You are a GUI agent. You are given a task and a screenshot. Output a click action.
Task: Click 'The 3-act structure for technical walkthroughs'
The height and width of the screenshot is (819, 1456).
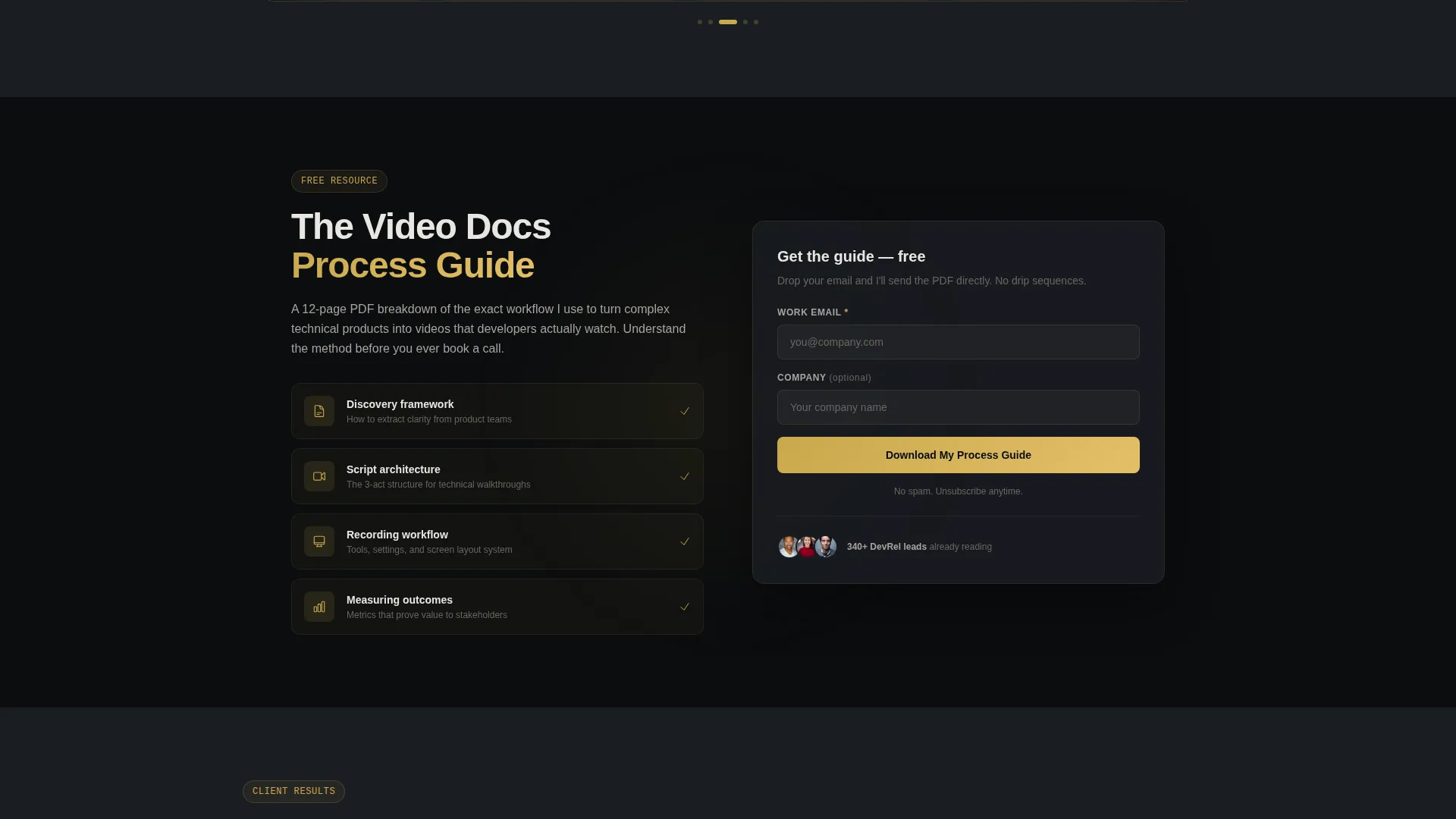pyautogui.click(x=438, y=485)
